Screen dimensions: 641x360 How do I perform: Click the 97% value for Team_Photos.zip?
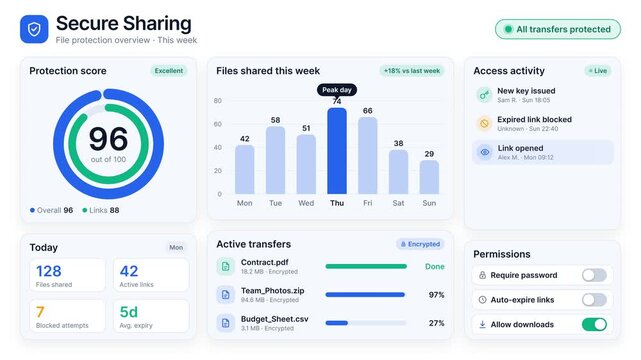click(x=437, y=295)
